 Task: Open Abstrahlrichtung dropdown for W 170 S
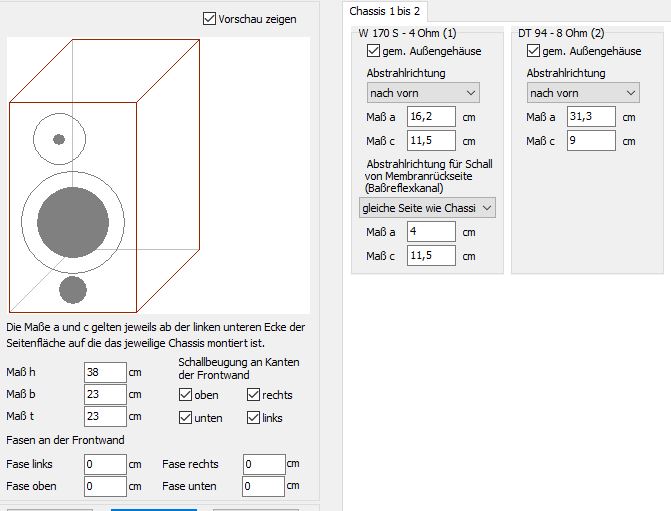tap(423, 93)
